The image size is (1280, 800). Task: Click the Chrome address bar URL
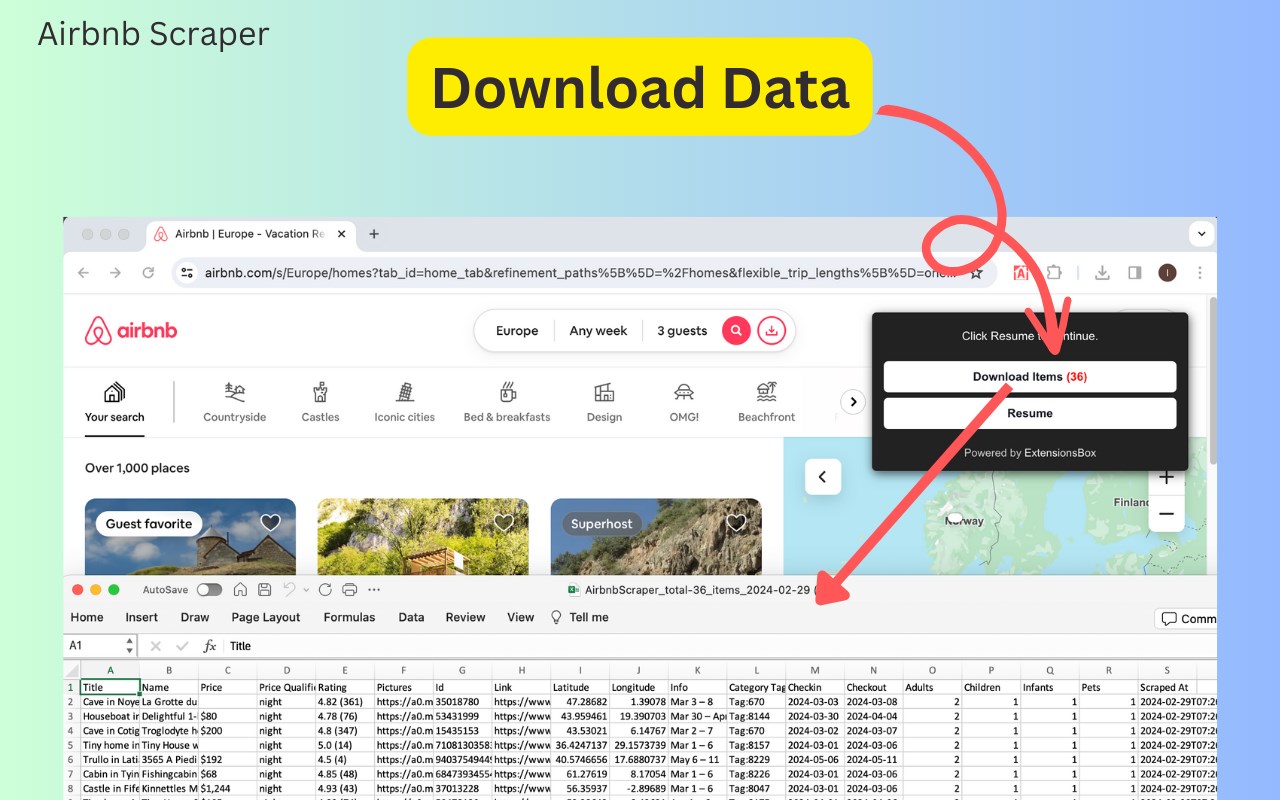click(x=580, y=273)
